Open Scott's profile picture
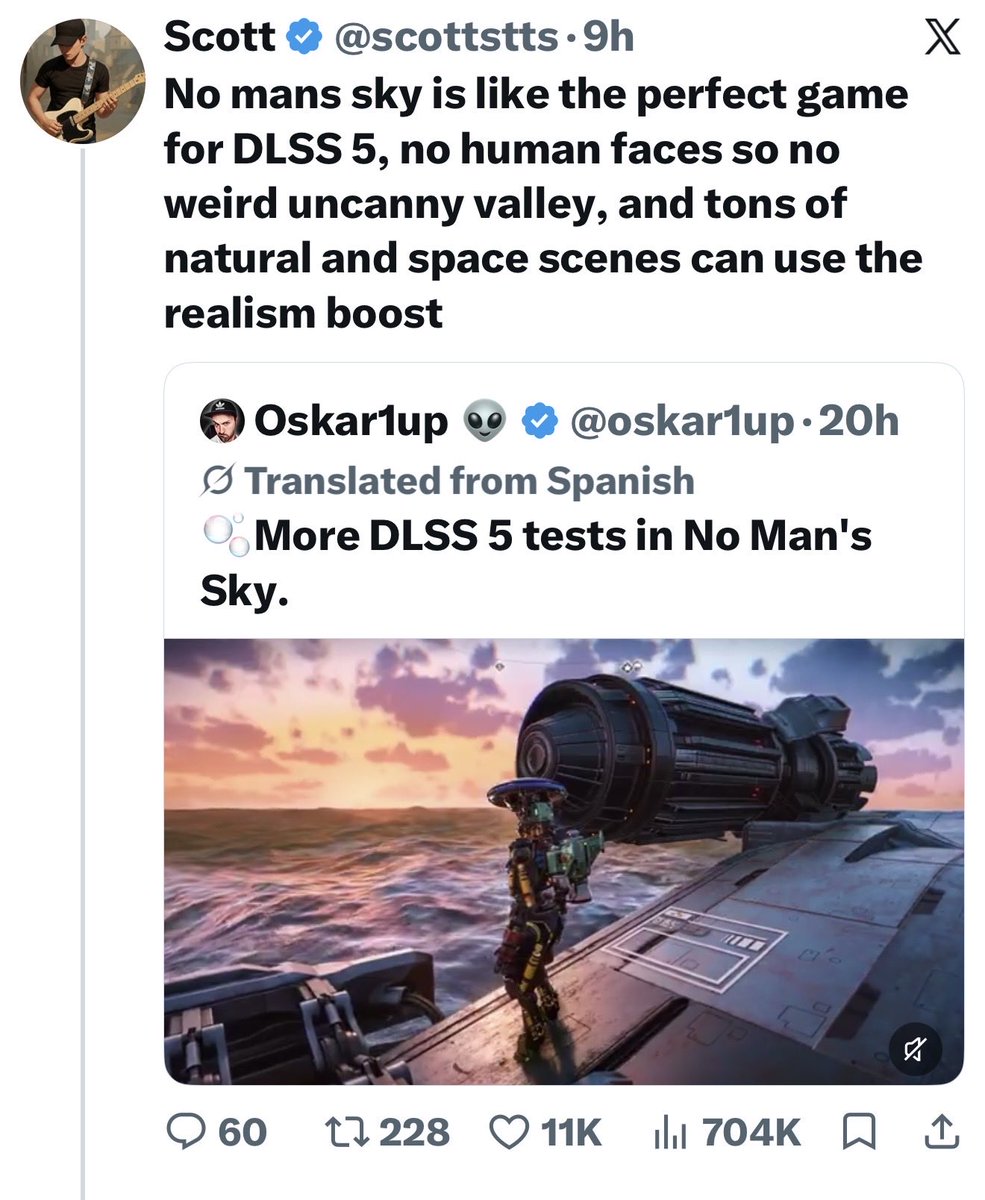This screenshot has width=985, height=1200. click(82, 81)
